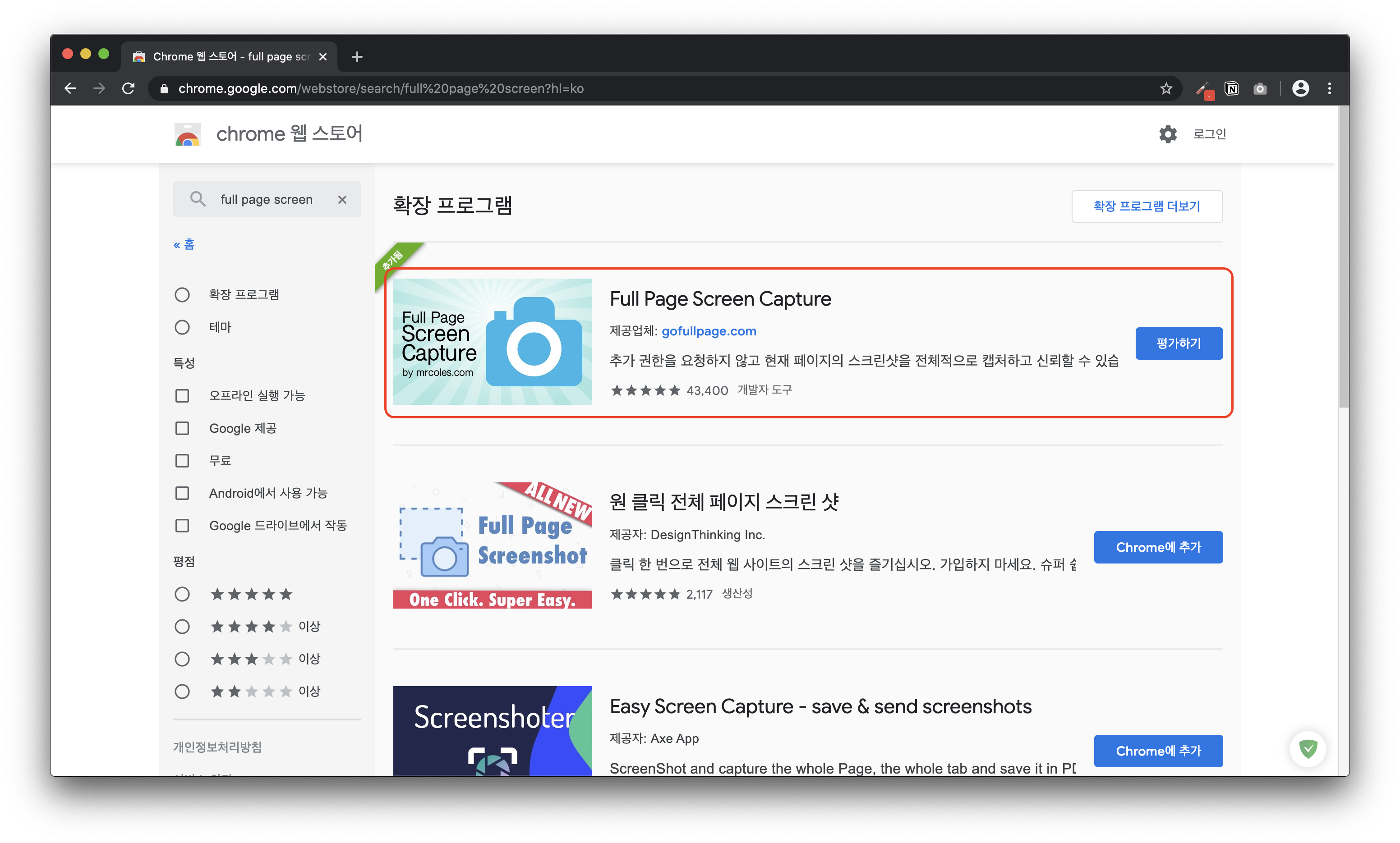Open the 개인정보처리방침 link
Screen dimensions: 1400x843
click(217, 747)
